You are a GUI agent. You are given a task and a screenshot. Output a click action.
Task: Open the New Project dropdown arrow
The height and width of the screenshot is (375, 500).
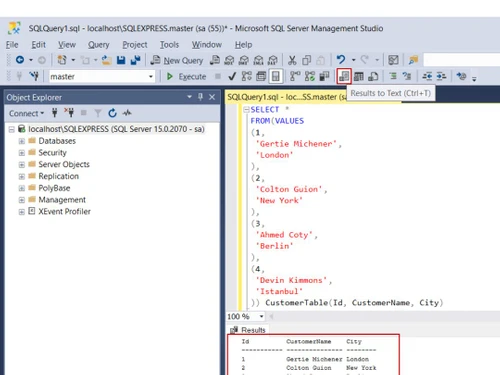[x=73, y=60]
